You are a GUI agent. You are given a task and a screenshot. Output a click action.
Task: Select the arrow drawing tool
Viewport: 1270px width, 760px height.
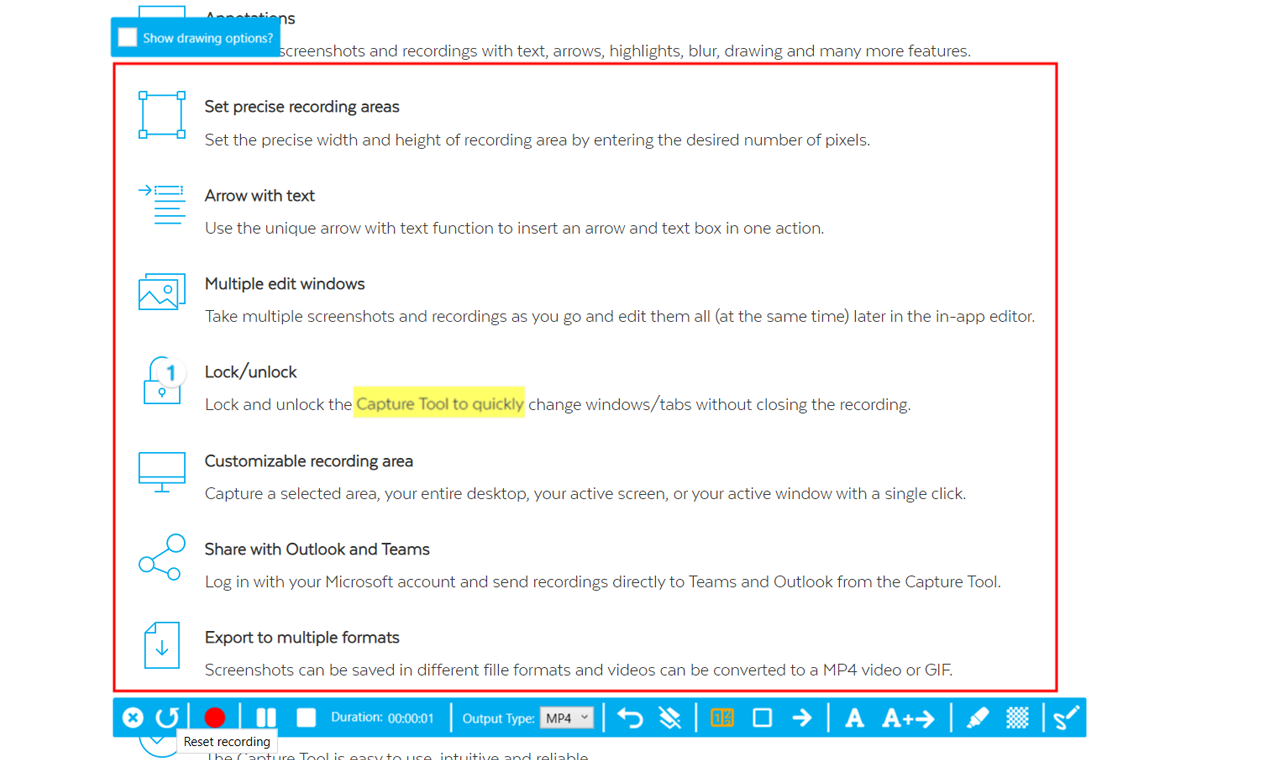(x=802, y=717)
